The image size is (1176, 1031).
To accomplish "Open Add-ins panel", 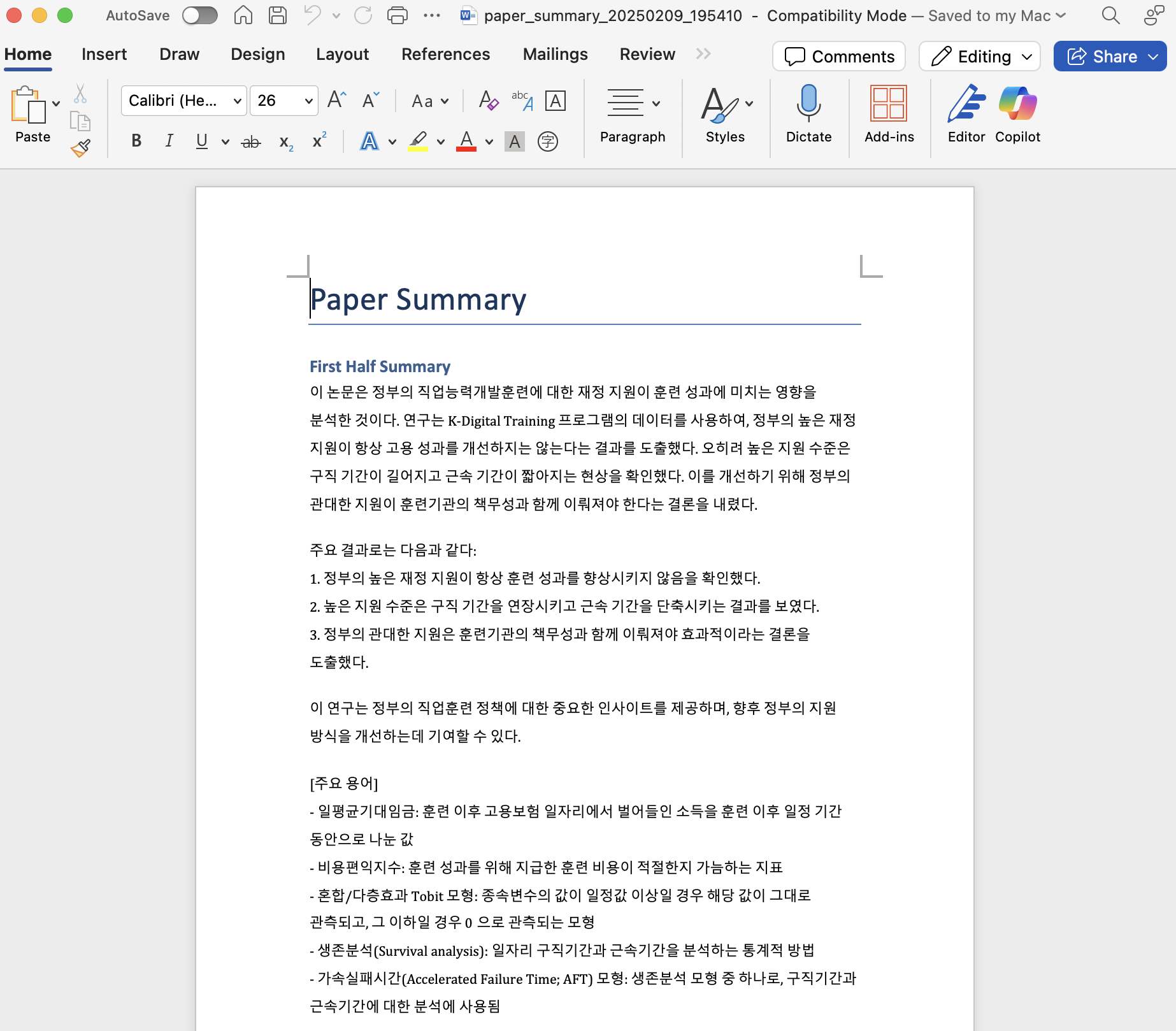I will (x=889, y=115).
